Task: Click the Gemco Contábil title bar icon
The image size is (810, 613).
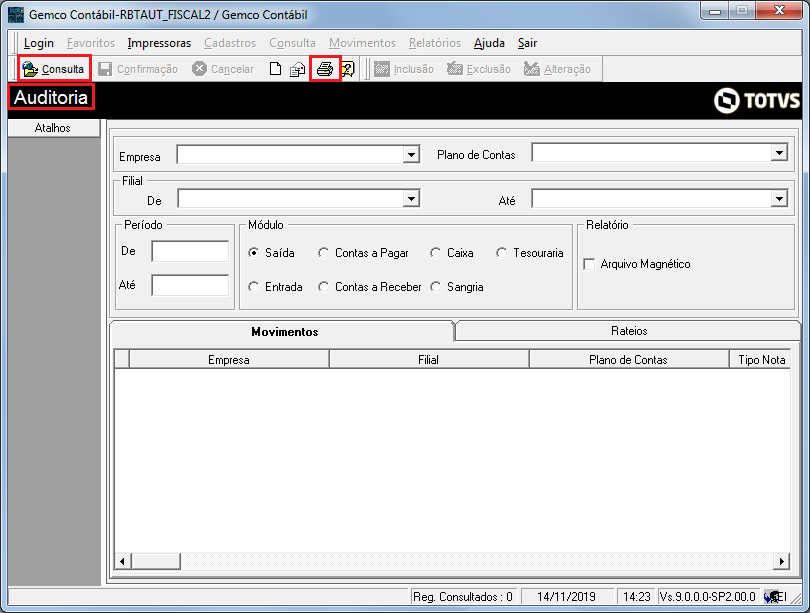Action: (16, 14)
